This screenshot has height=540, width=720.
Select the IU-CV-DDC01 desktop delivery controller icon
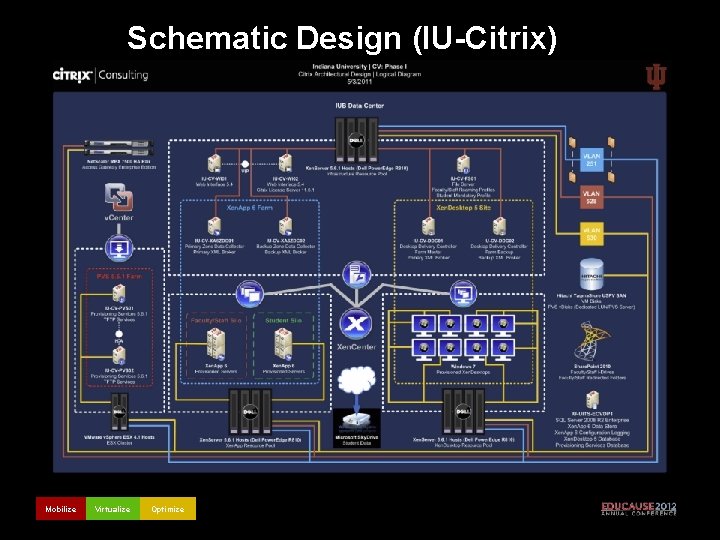[x=428, y=227]
